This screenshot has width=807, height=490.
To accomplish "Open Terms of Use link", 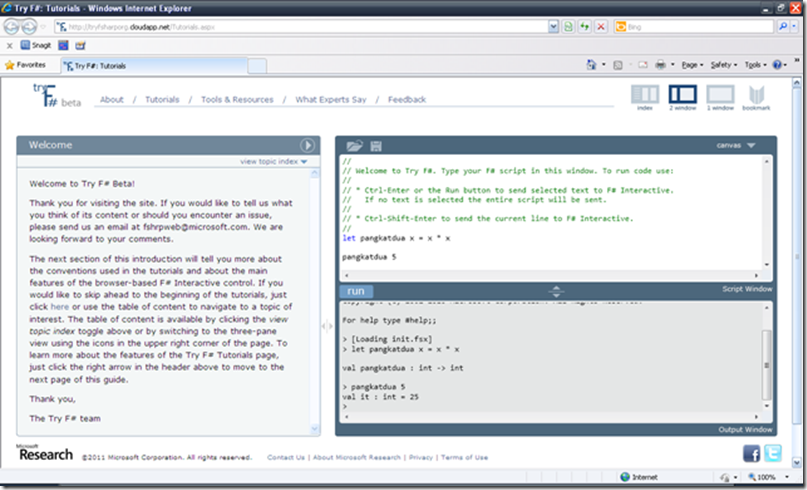I will 464,457.
